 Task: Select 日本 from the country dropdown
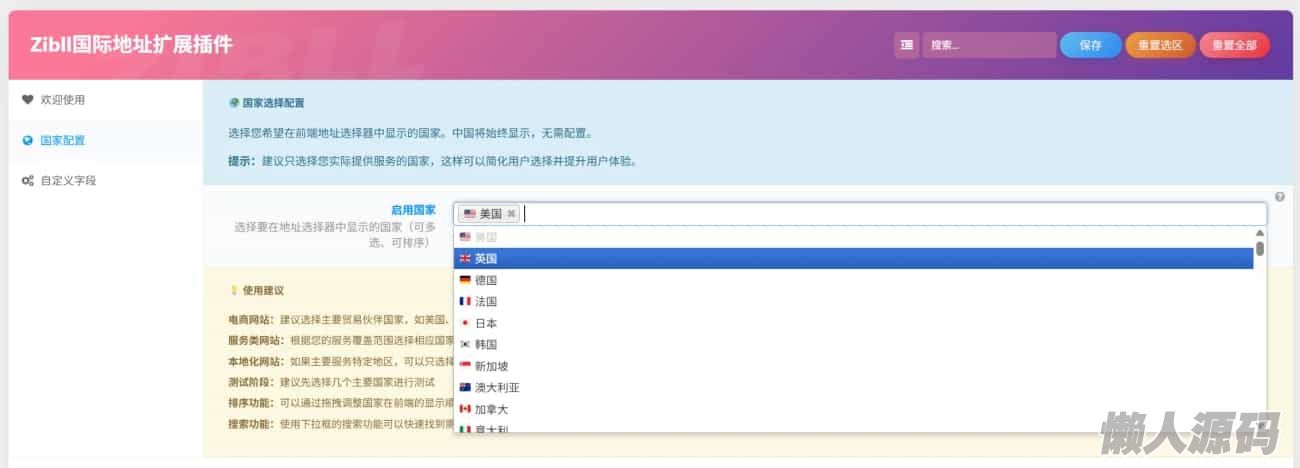tap(853, 323)
